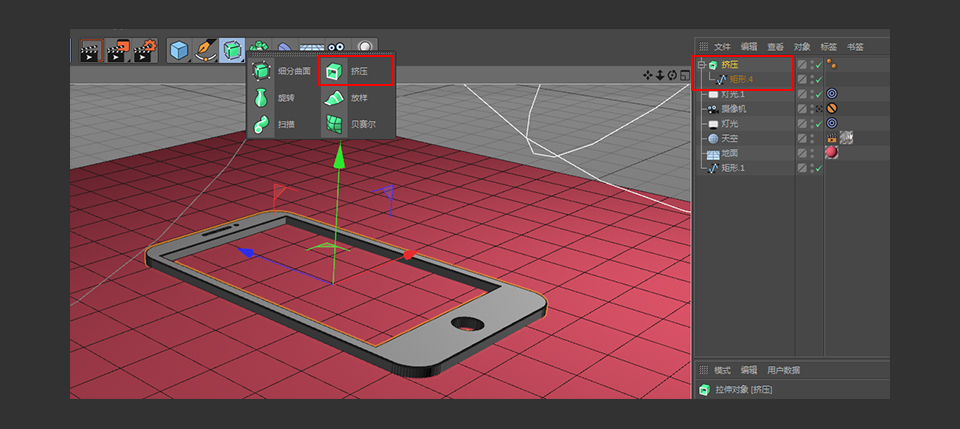This screenshot has height=429, width=960.
Task: Open the Render Settings clapperboard with gear
Action: [145, 50]
